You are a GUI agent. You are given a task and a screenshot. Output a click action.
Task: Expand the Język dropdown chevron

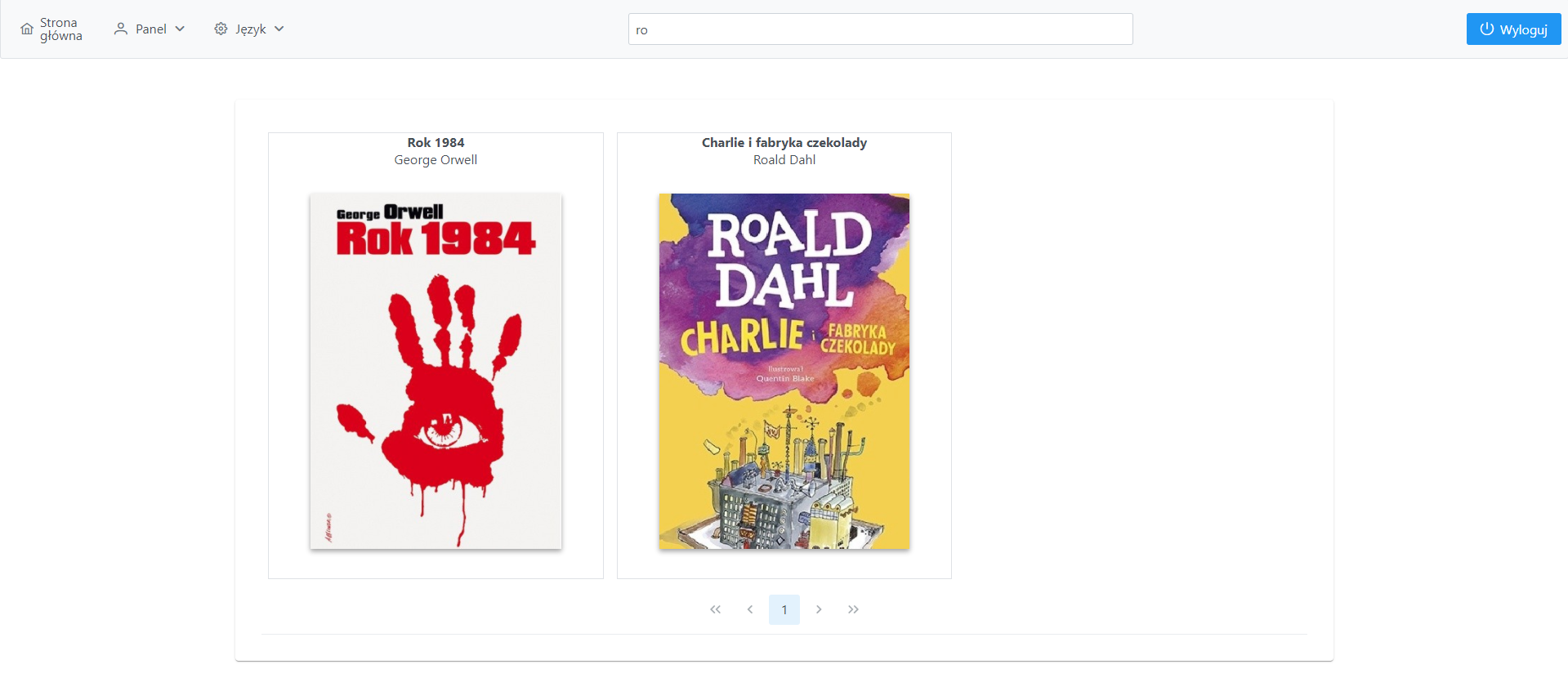pos(279,29)
